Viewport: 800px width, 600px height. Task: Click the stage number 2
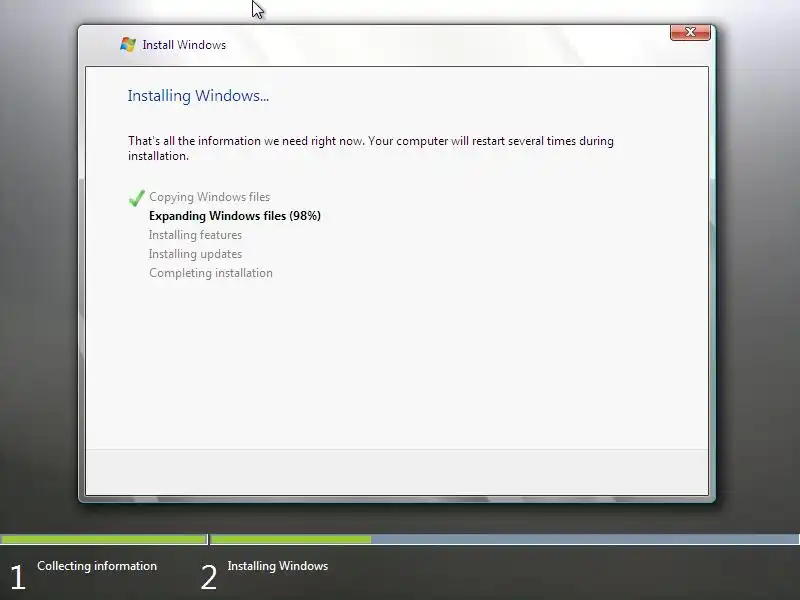[209, 578]
